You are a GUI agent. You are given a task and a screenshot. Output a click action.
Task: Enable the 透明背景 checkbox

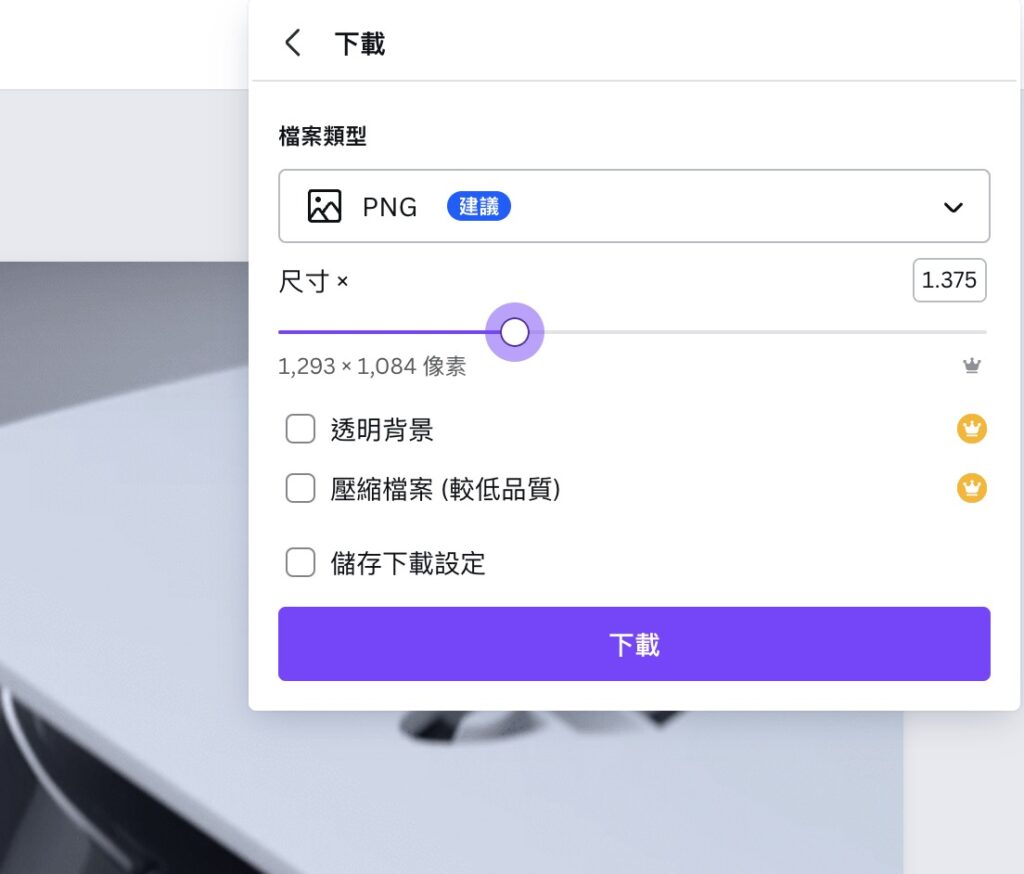(300, 429)
